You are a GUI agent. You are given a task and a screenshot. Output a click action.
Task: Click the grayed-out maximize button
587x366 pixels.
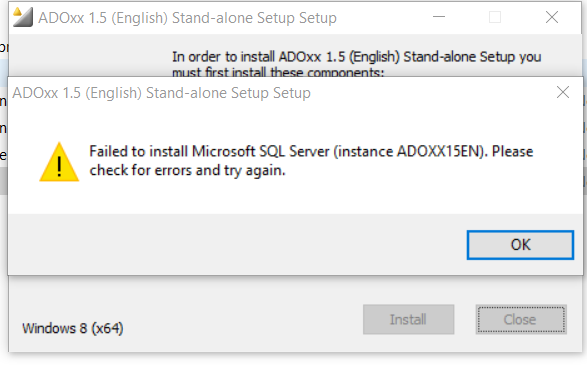tap(495, 17)
